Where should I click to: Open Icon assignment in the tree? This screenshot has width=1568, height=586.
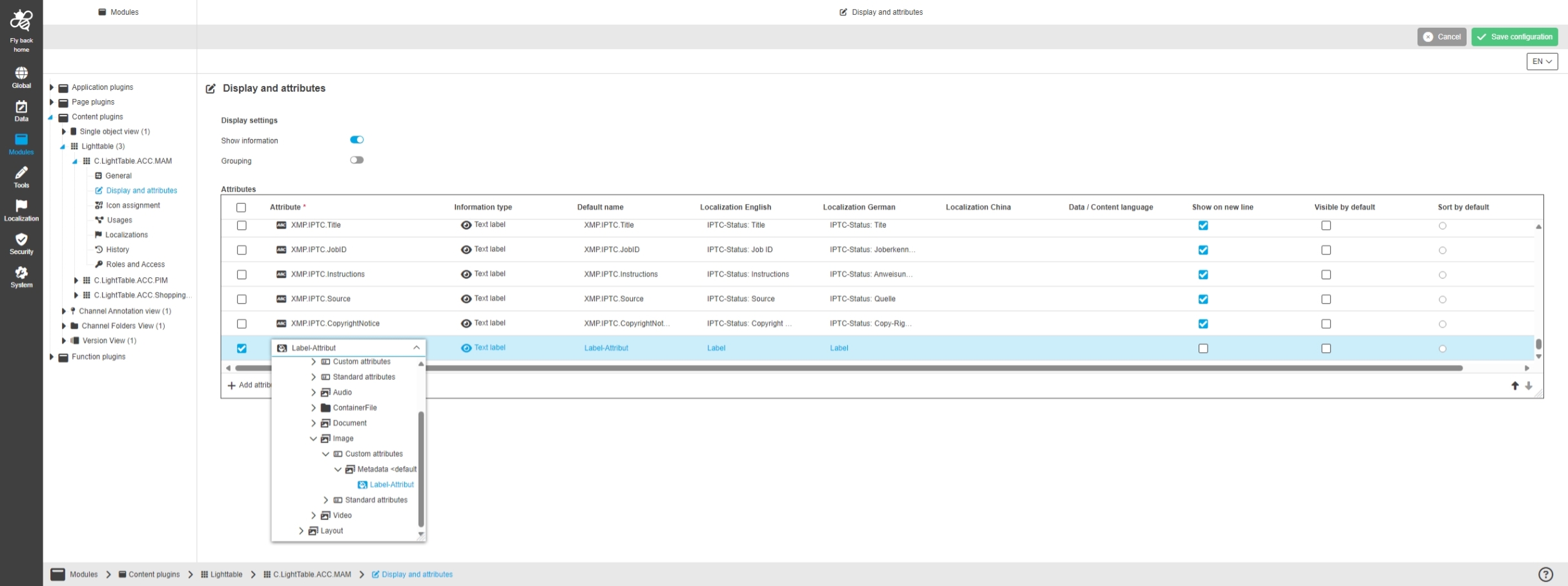[132, 205]
